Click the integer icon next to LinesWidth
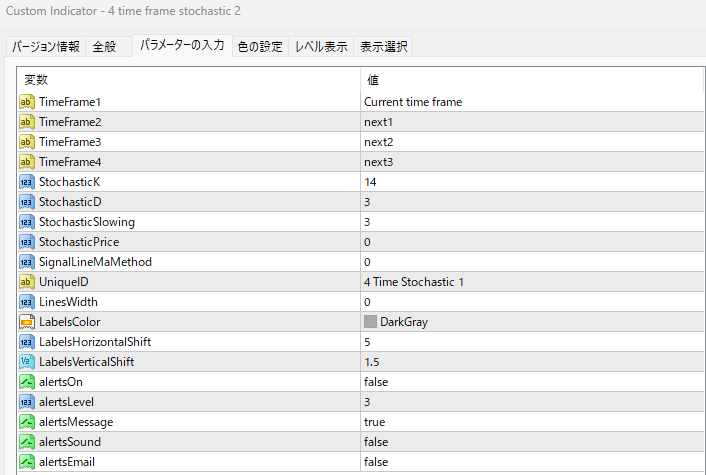 coord(27,302)
